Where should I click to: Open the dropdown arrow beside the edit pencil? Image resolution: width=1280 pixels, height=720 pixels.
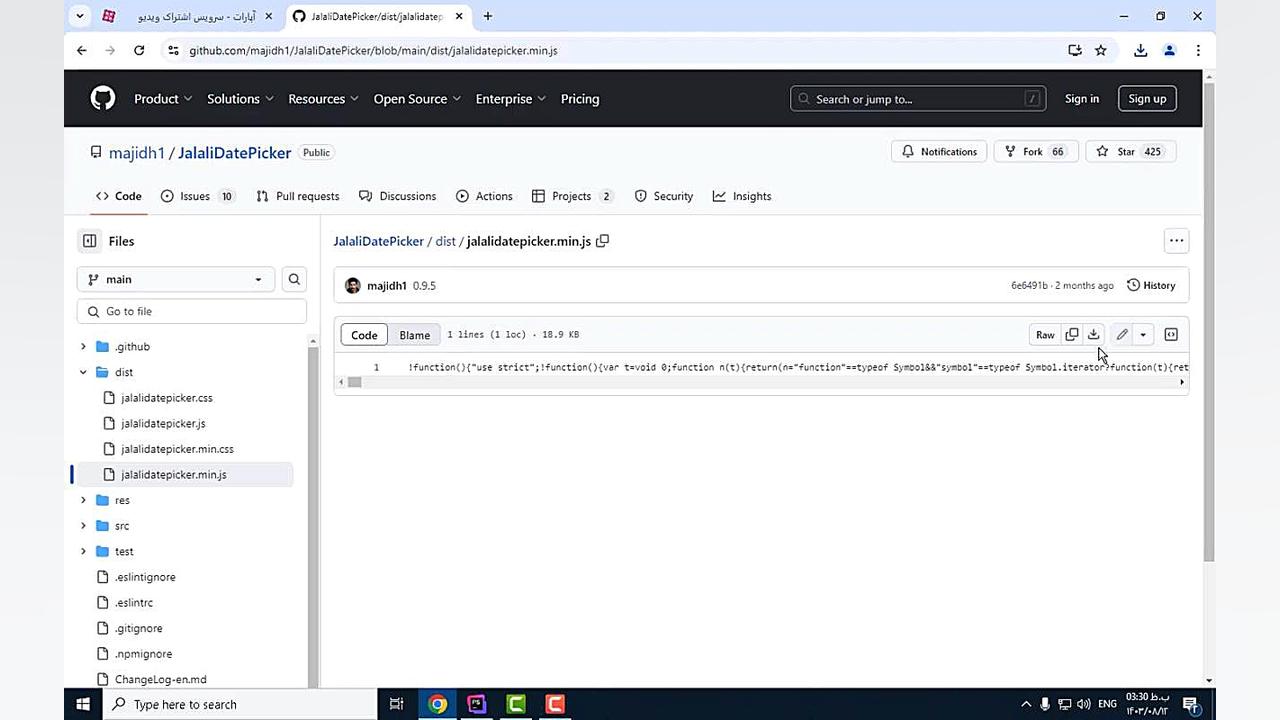pos(1143,335)
